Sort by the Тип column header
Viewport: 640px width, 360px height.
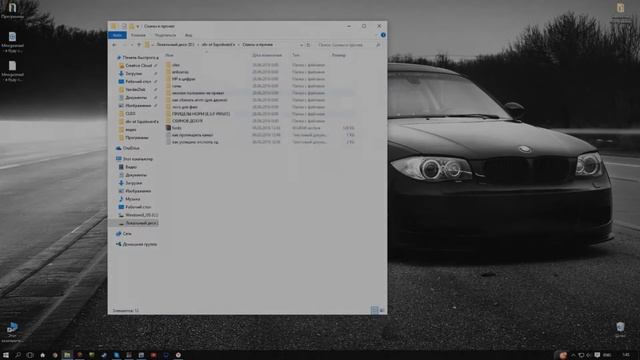[296, 55]
